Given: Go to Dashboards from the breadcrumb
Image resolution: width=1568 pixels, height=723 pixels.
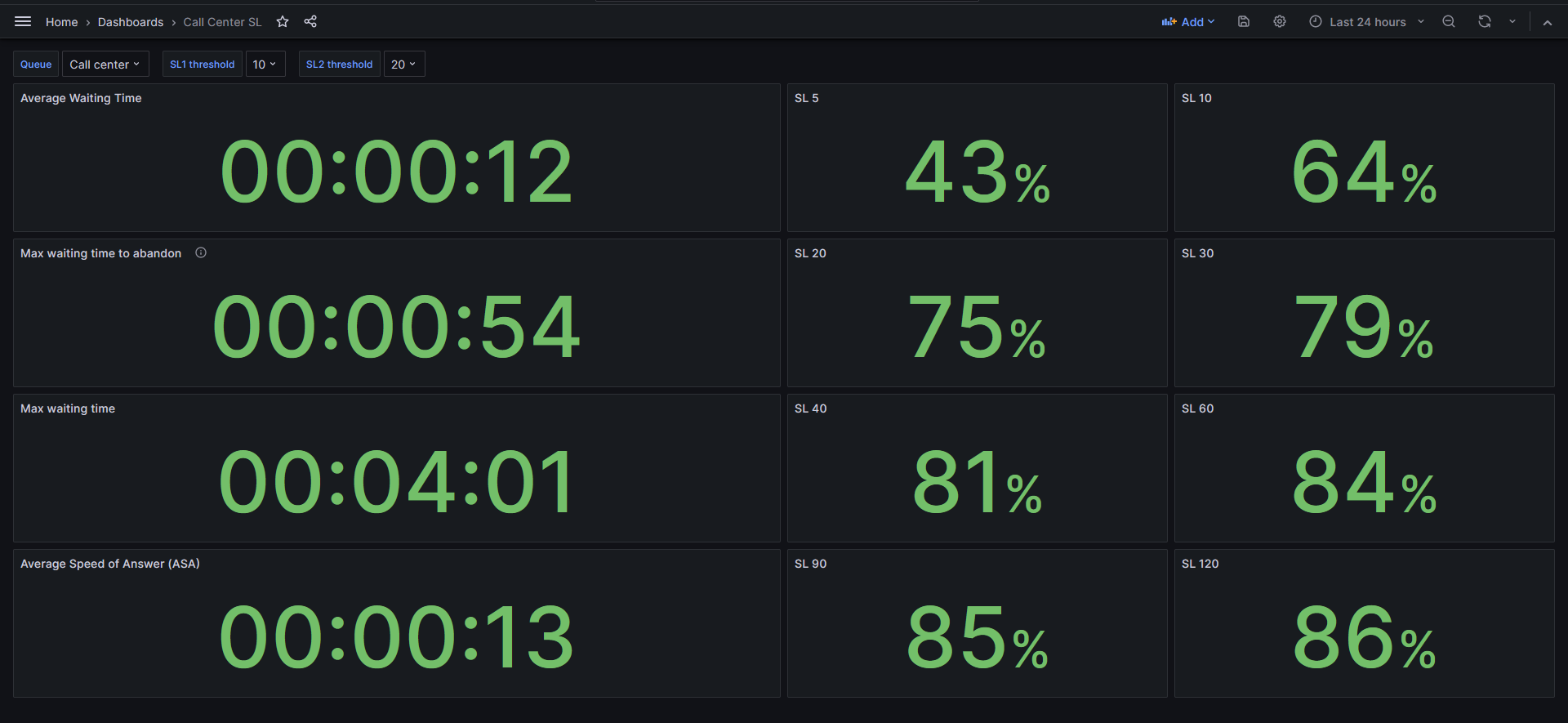Looking at the screenshot, I should (130, 22).
